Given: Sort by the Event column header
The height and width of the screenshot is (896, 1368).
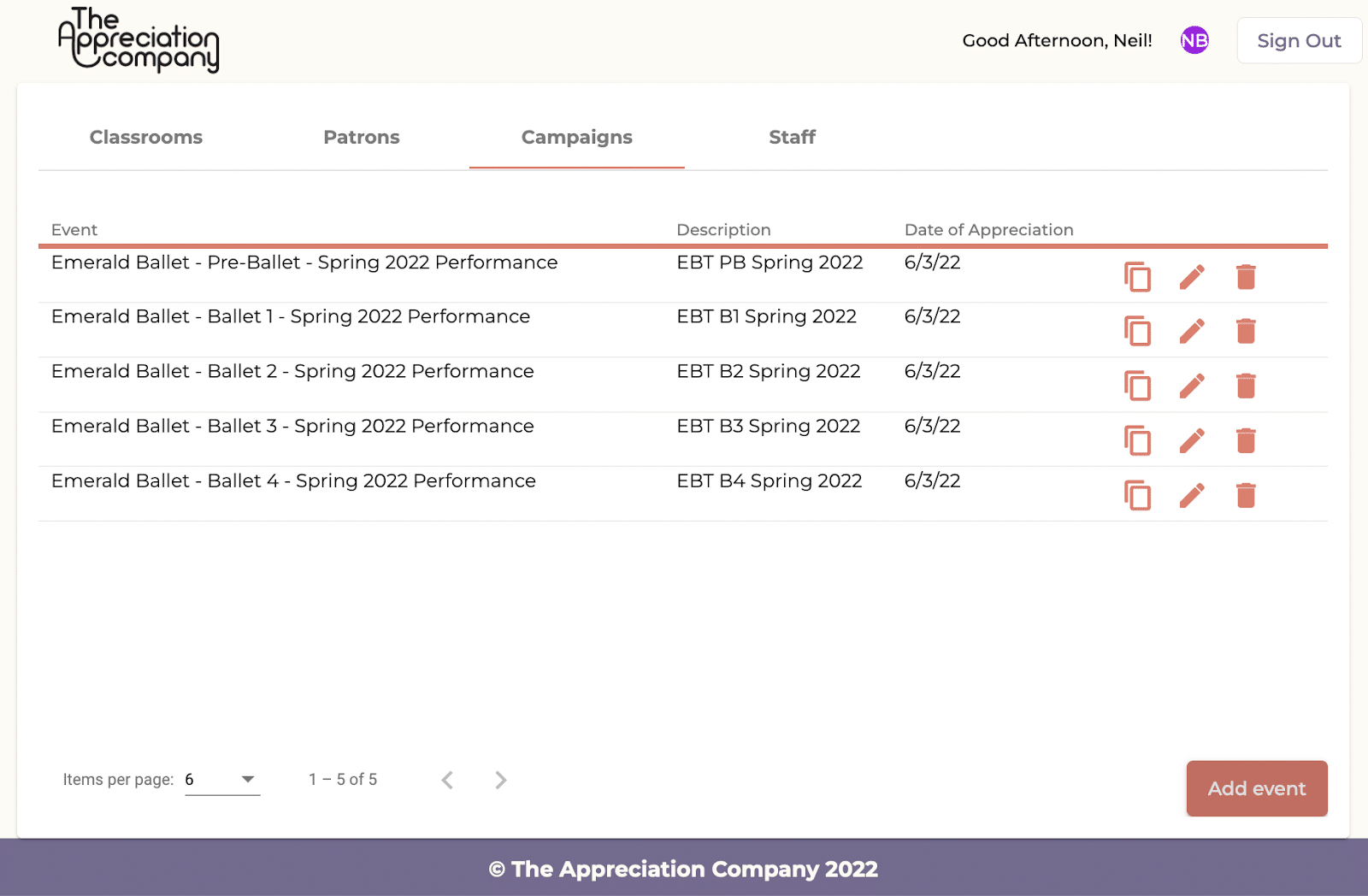Looking at the screenshot, I should click(74, 230).
